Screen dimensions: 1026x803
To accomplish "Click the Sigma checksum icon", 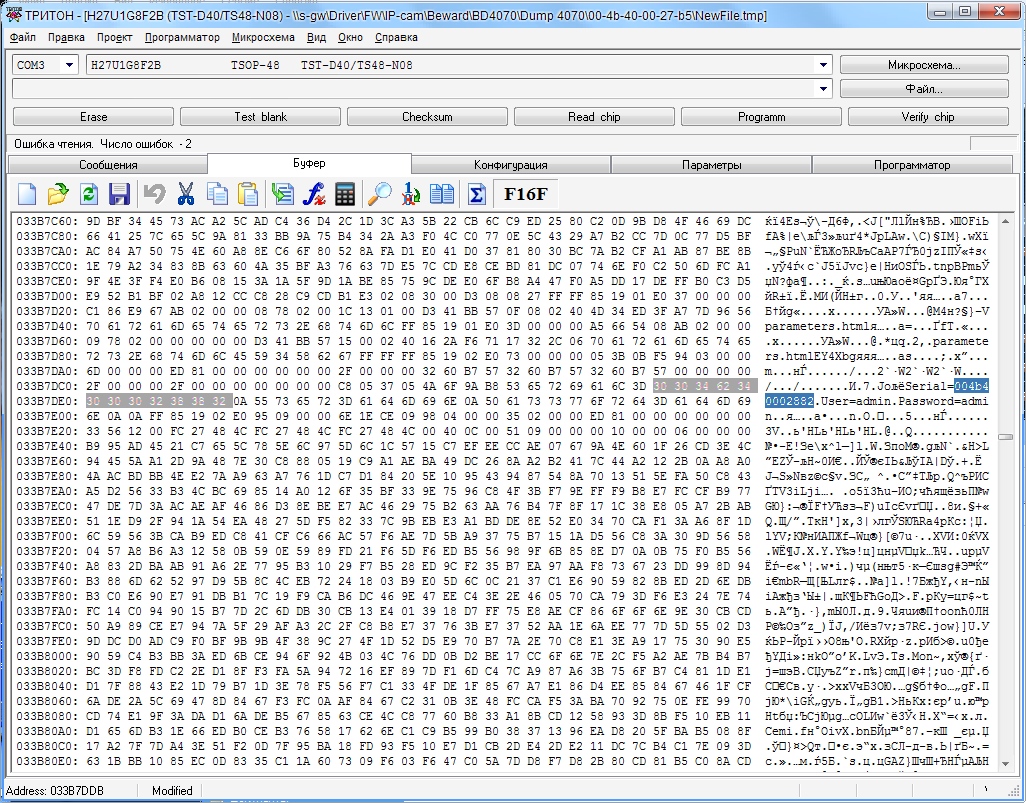I will point(476,193).
